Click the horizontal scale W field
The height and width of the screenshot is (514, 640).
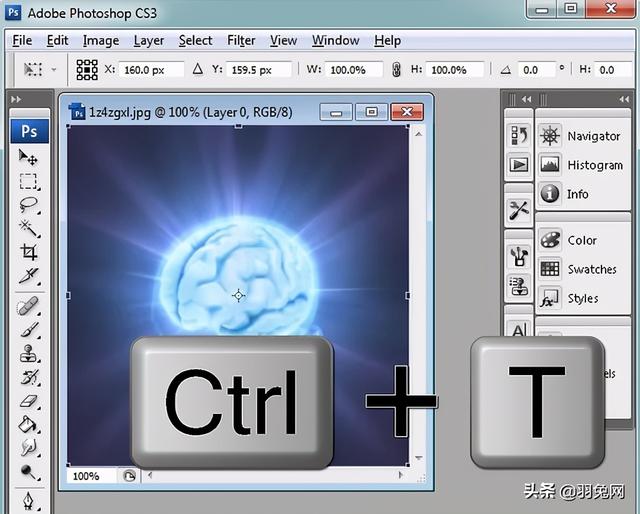354,70
